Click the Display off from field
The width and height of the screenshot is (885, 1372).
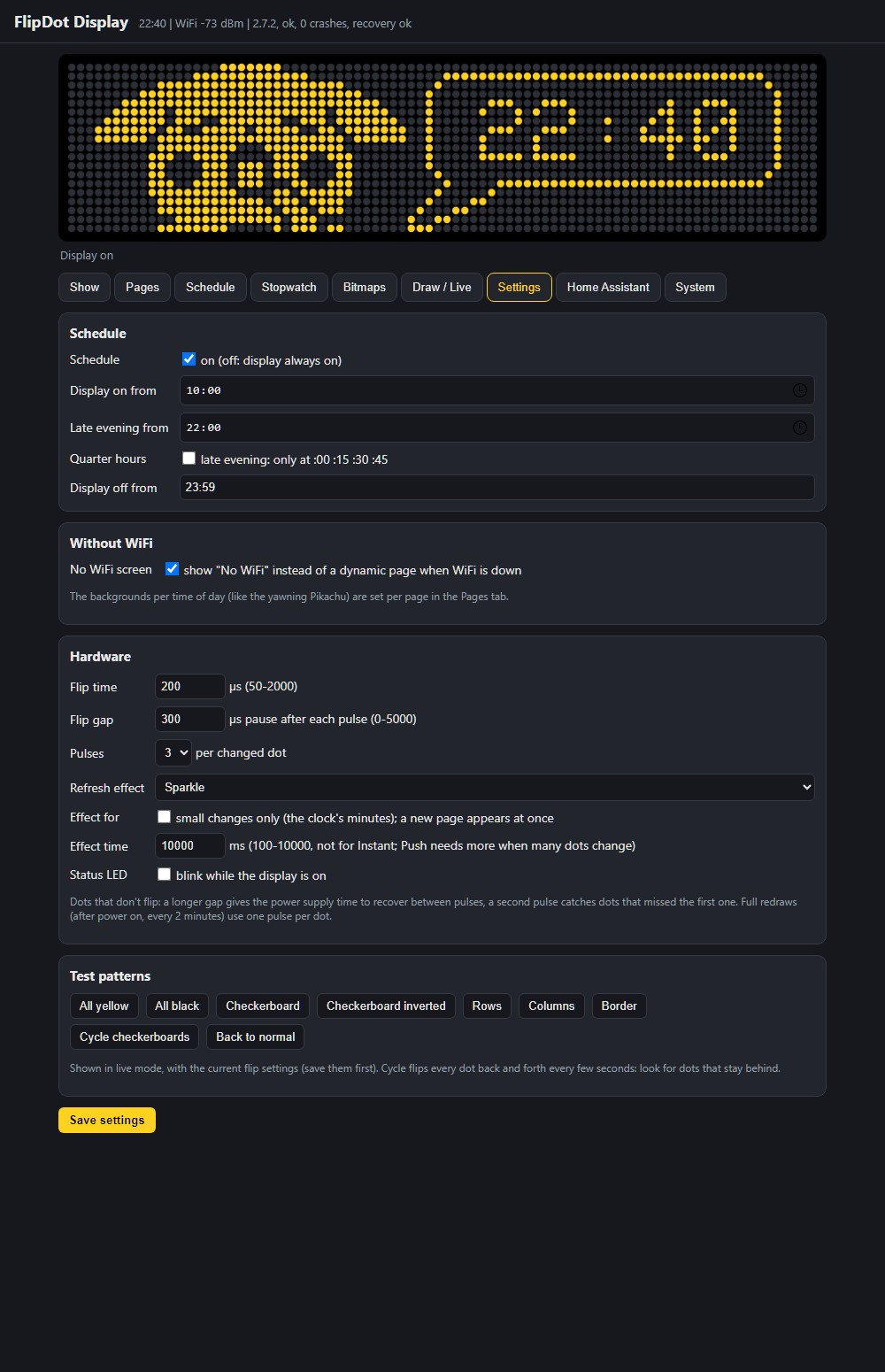[x=497, y=488]
